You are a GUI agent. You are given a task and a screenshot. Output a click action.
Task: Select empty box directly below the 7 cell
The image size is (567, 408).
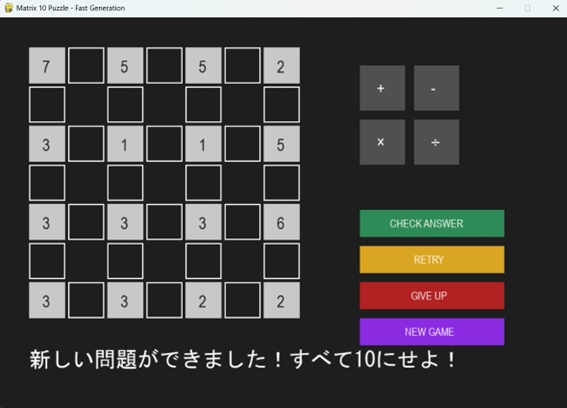47,105
